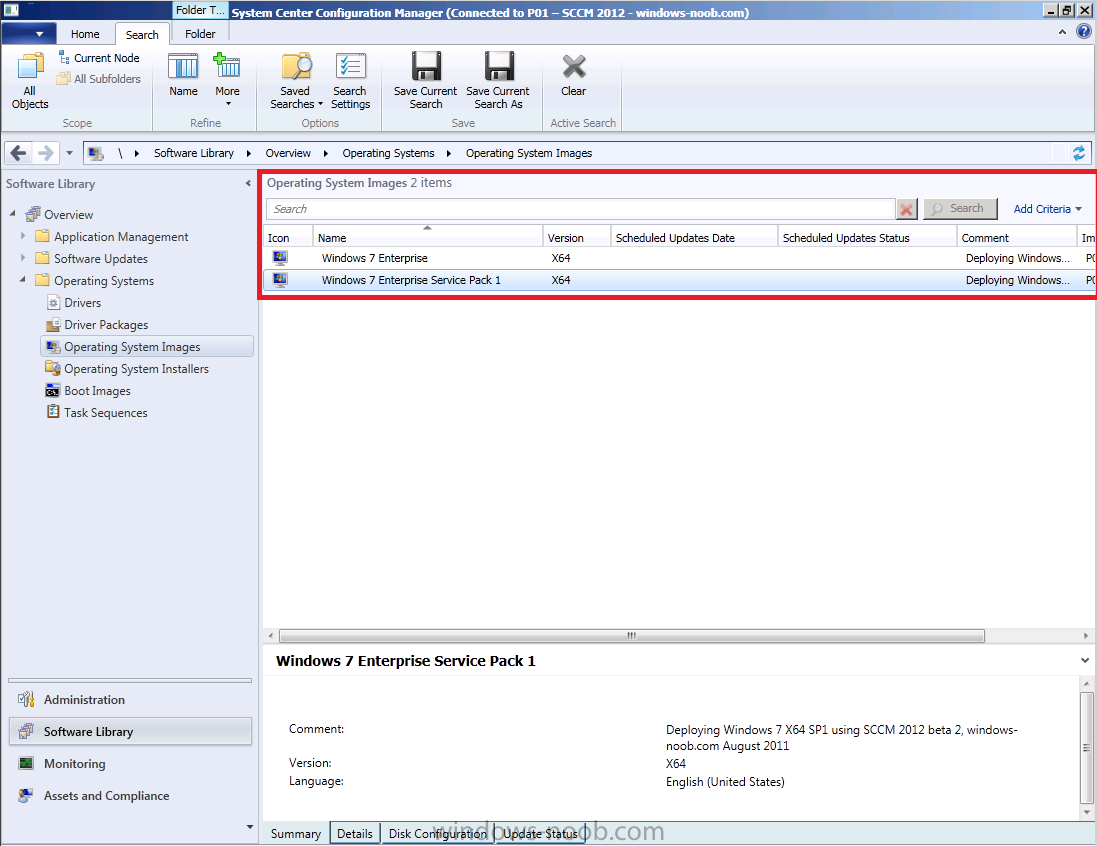Collapse the Operating Systems node
1097x846 pixels.
23,279
